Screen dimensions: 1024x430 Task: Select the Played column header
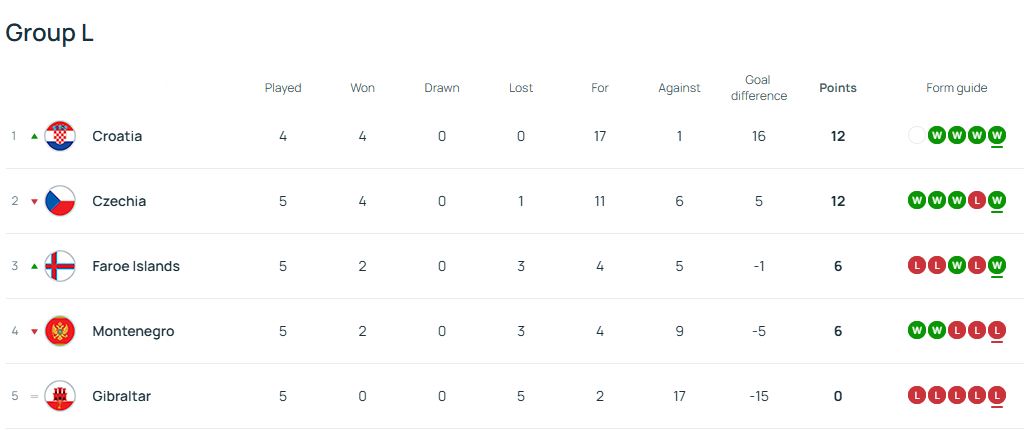tap(283, 88)
